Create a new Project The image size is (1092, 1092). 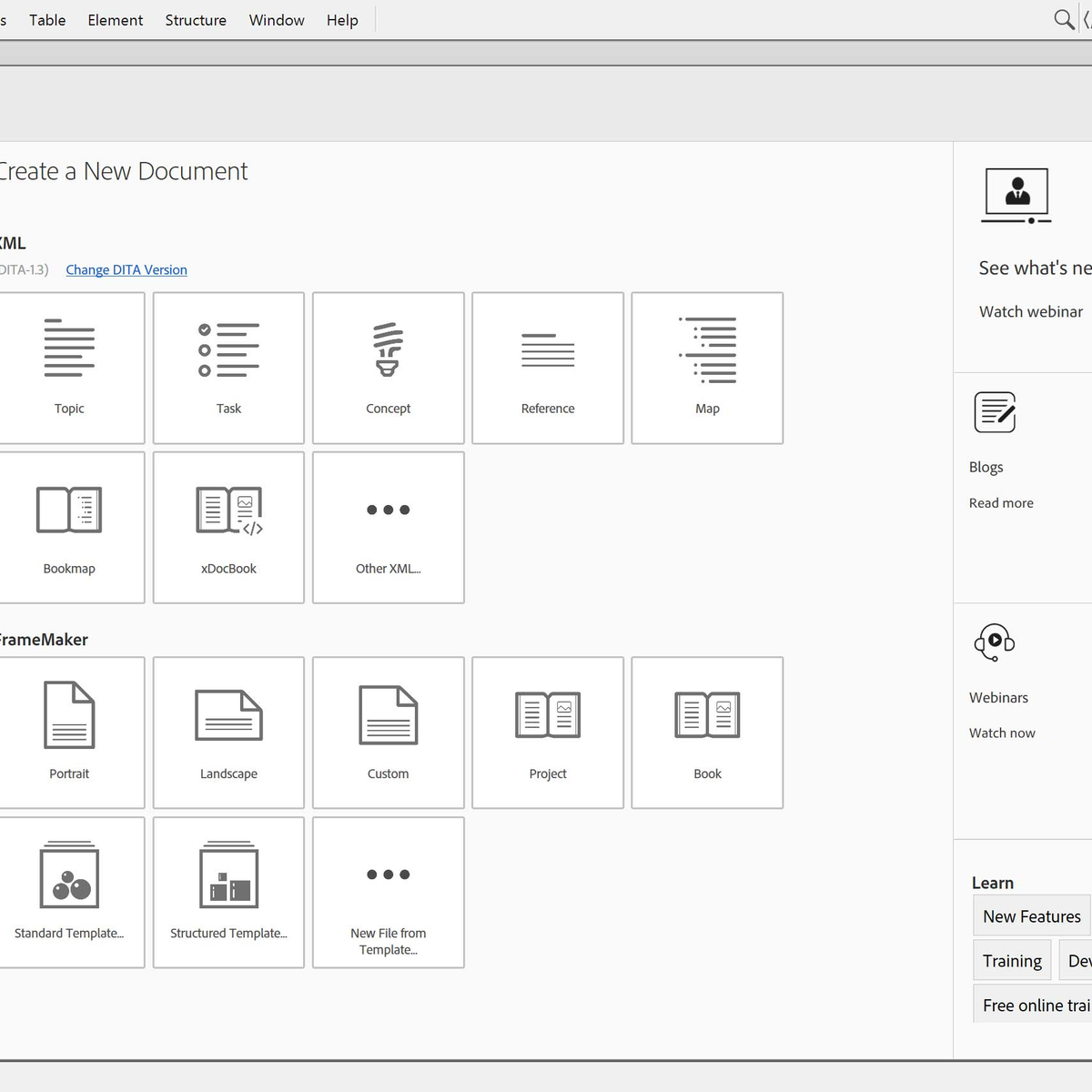pos(548,733)
